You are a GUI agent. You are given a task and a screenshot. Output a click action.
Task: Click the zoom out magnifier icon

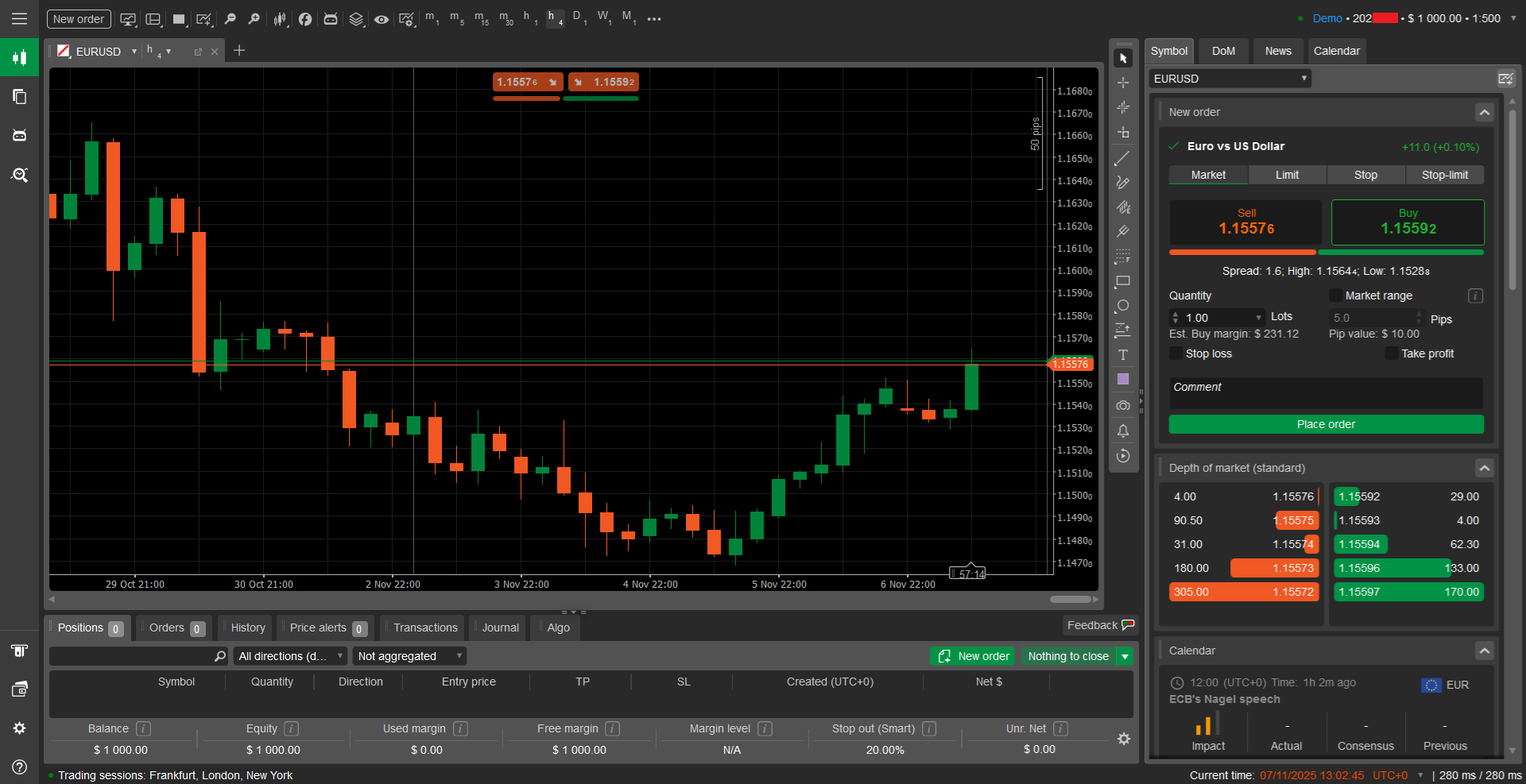[230, 19]
